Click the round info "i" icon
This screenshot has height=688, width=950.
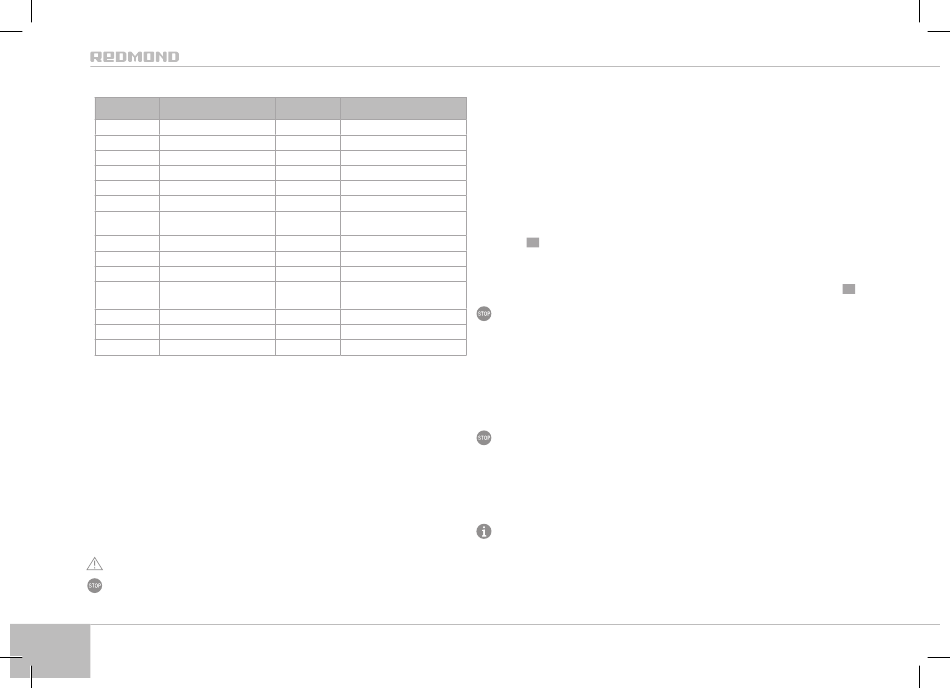[x=483, y=531]
